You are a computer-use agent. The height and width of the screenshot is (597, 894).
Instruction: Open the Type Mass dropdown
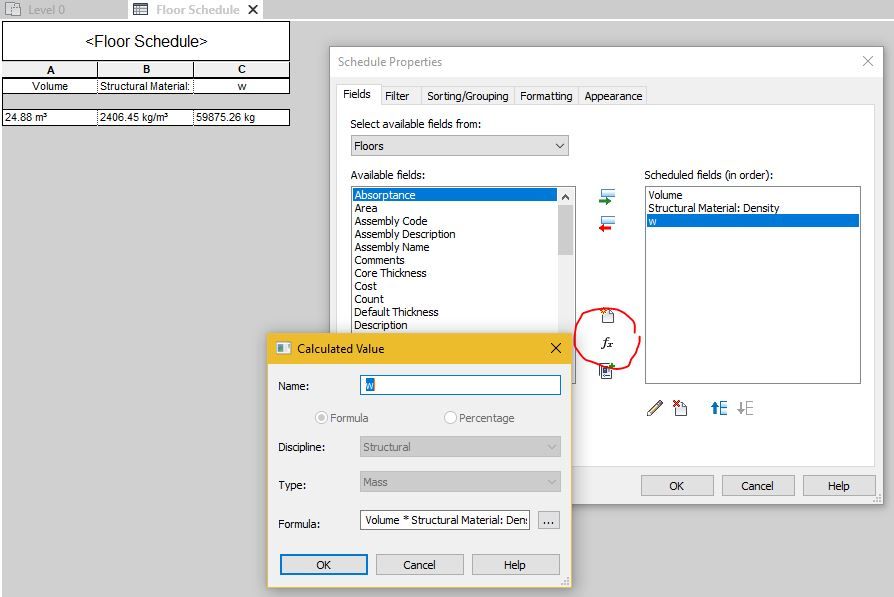[x=460, y=482]
